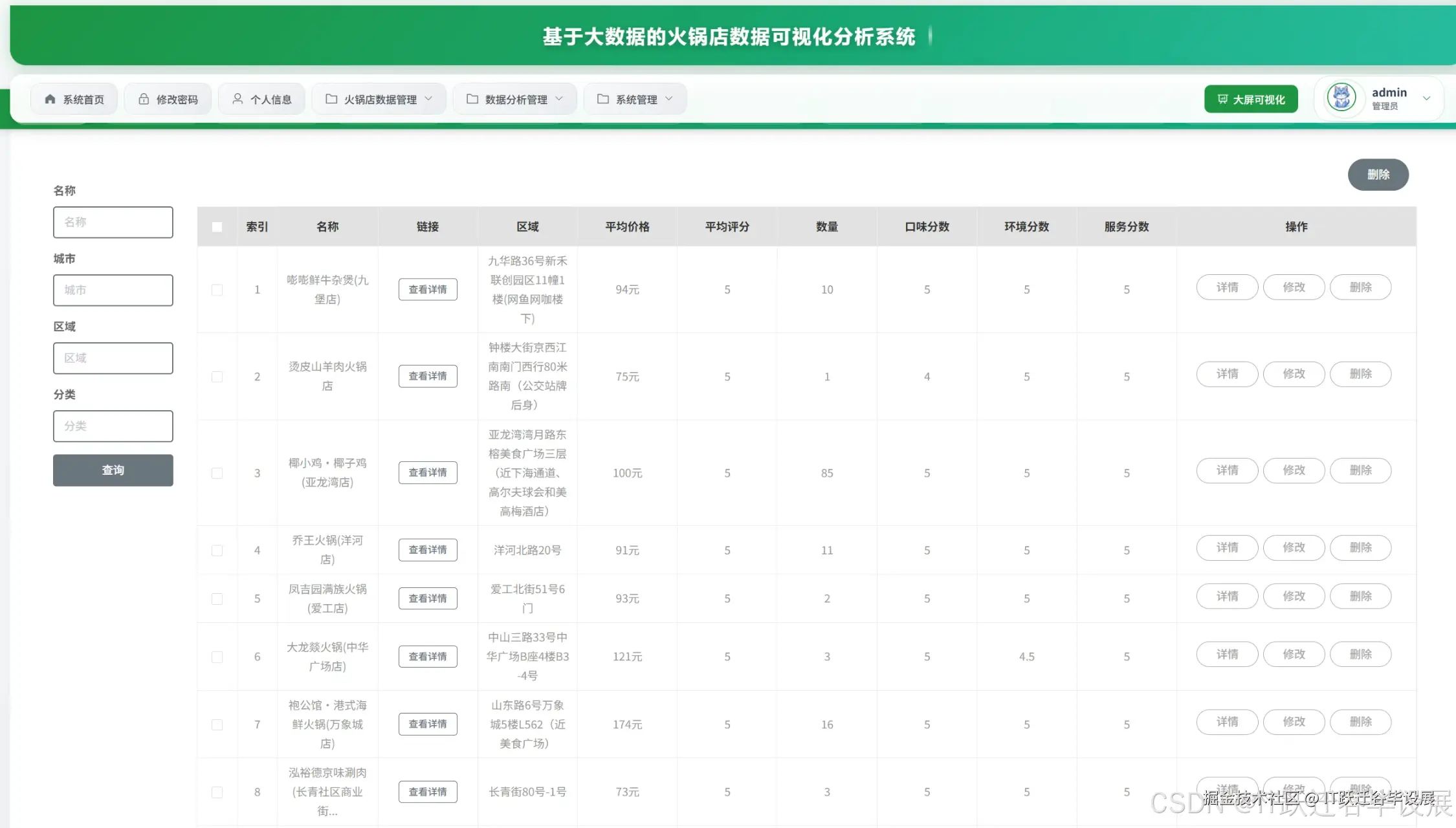
Task: Check the checkbox for row 1
Action: tap(217, 290)
